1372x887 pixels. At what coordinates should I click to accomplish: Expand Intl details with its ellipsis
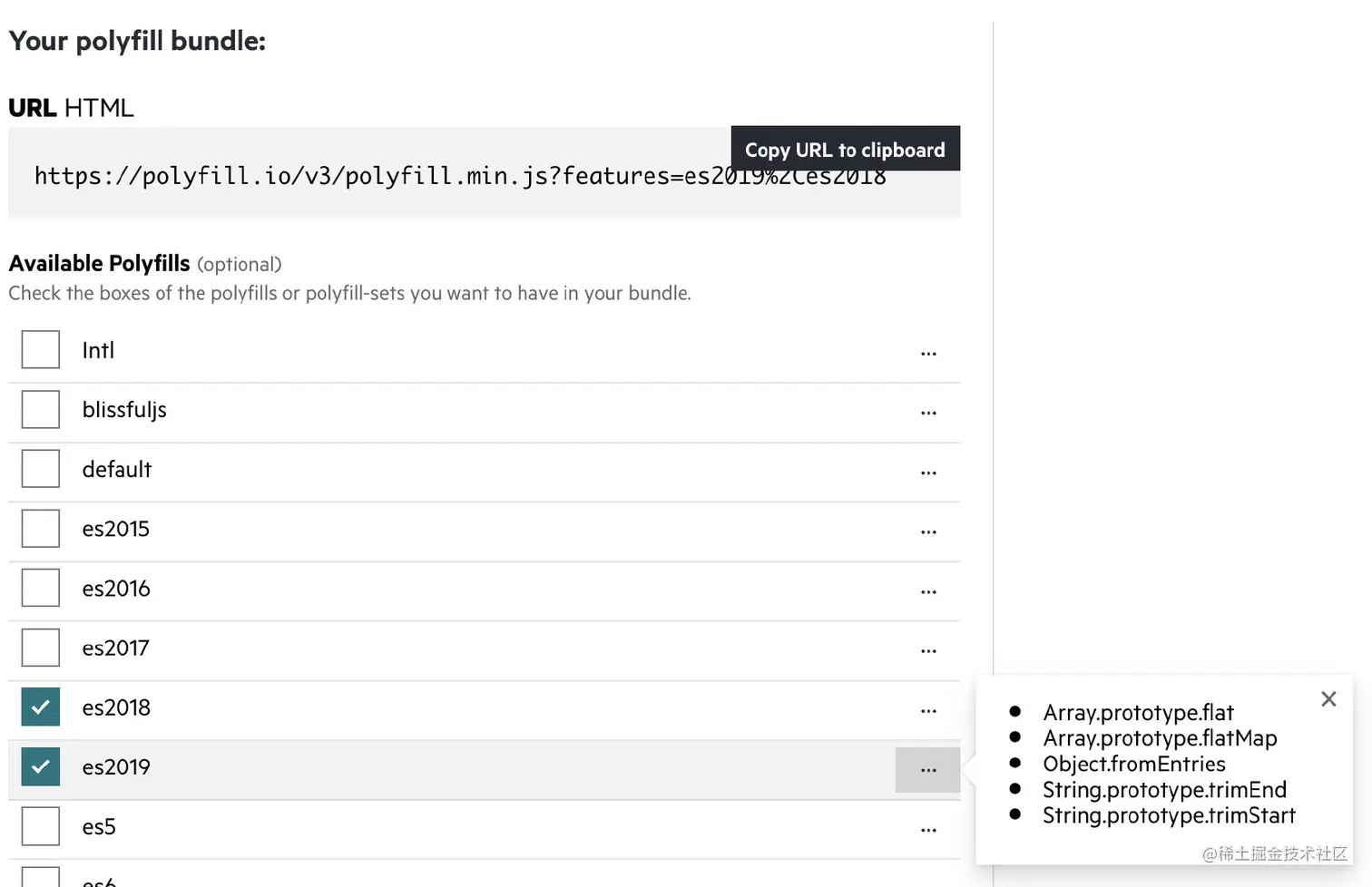[x=928, y=354]
